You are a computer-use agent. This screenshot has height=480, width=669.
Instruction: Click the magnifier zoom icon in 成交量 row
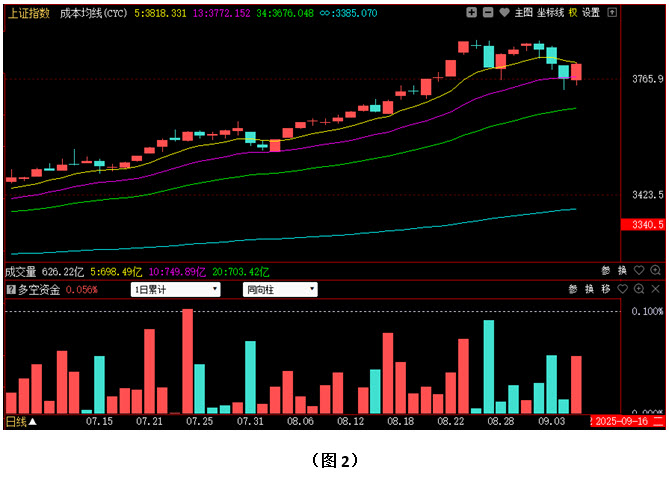(655, 270)
